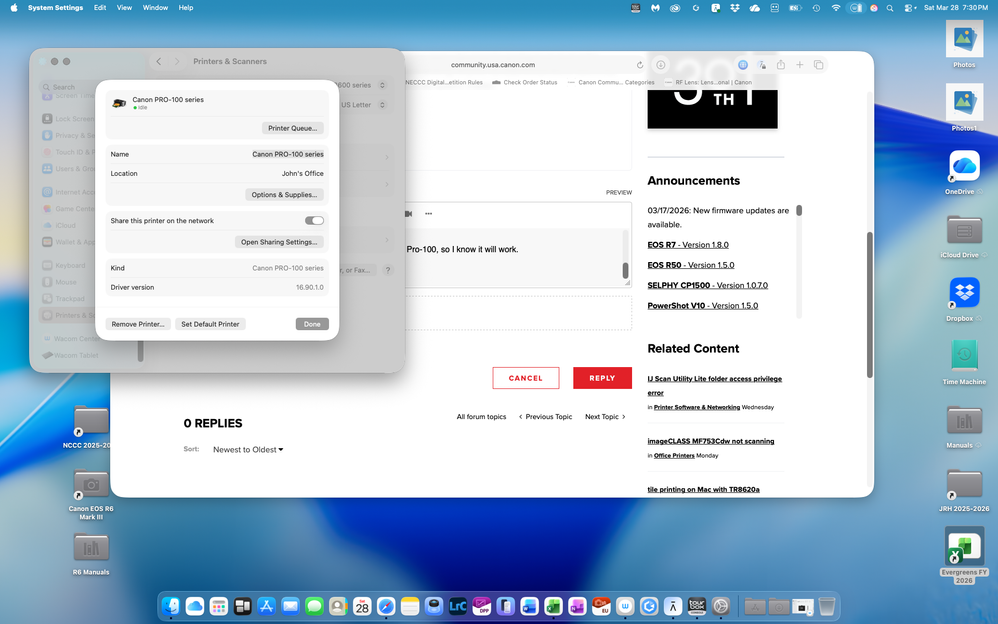Open Time Machine desktop icon
Screen dimensions: 998x624
[964, 362]
